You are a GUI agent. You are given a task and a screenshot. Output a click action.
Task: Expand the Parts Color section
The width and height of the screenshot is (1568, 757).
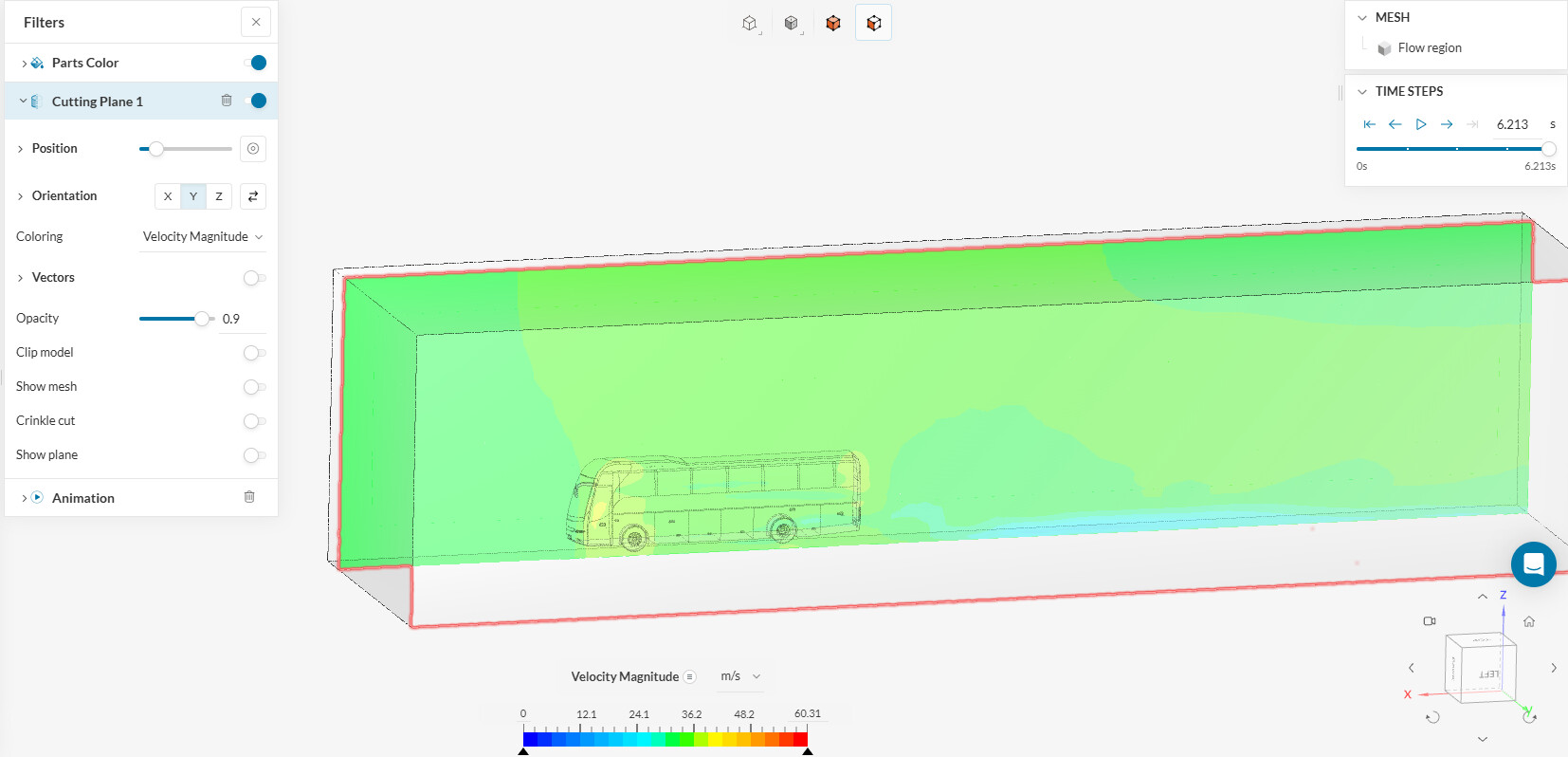coord(24,64)
